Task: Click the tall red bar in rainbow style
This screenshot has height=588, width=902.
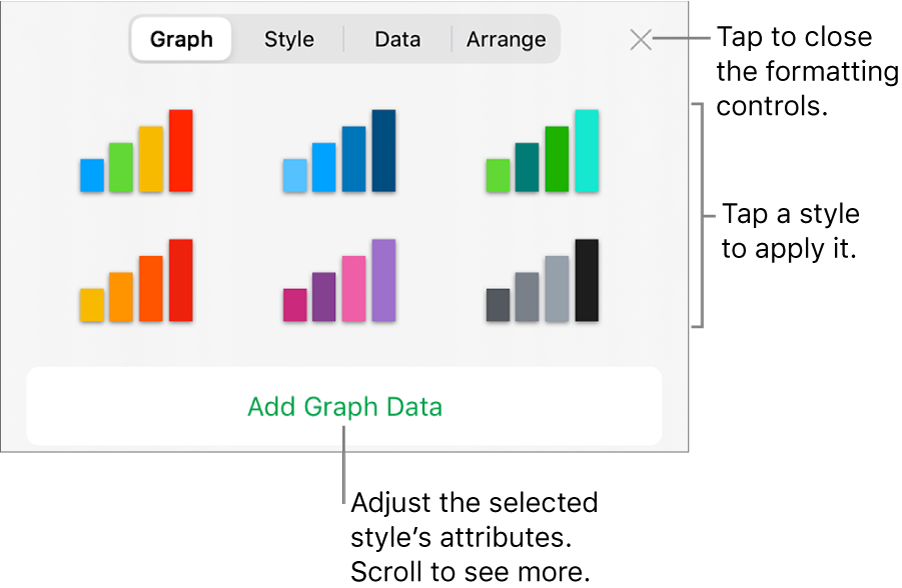Action: 180,151
